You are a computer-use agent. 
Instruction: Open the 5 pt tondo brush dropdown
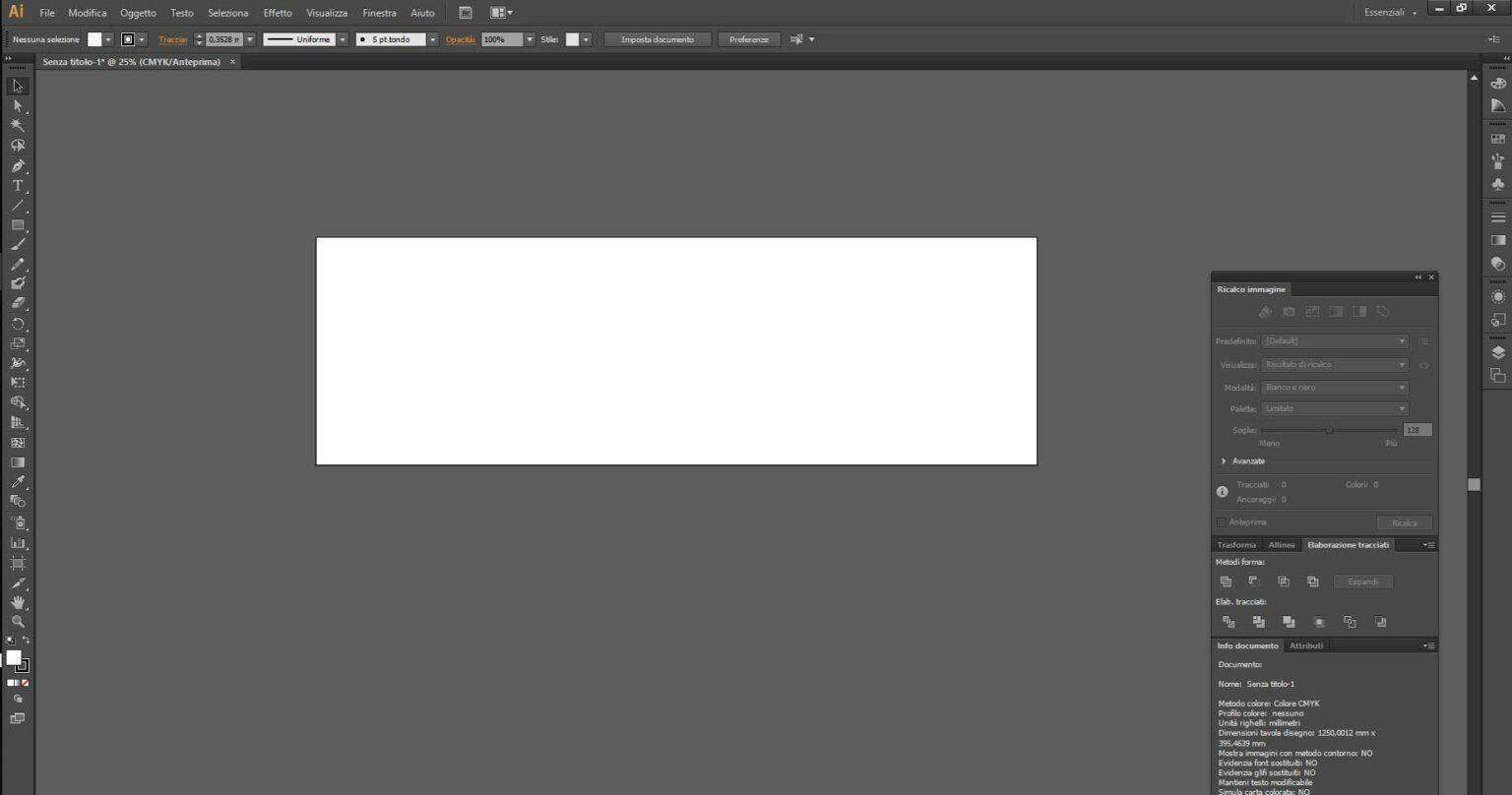[432, 39]
